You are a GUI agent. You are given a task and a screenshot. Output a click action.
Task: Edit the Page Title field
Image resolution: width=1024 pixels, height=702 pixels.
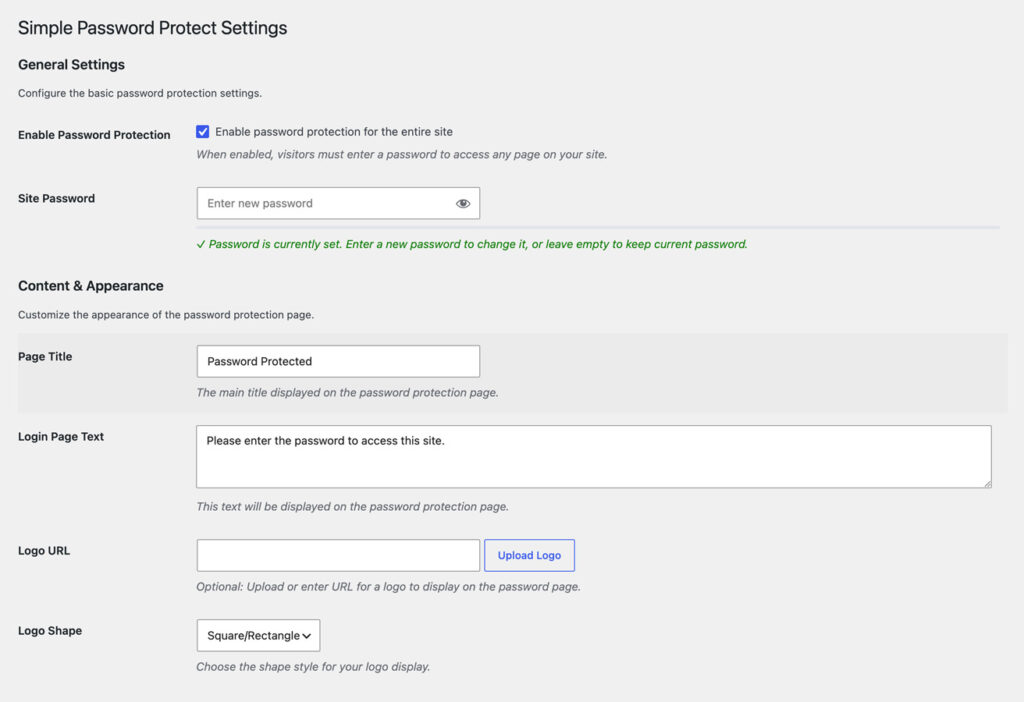click(338, 361)
